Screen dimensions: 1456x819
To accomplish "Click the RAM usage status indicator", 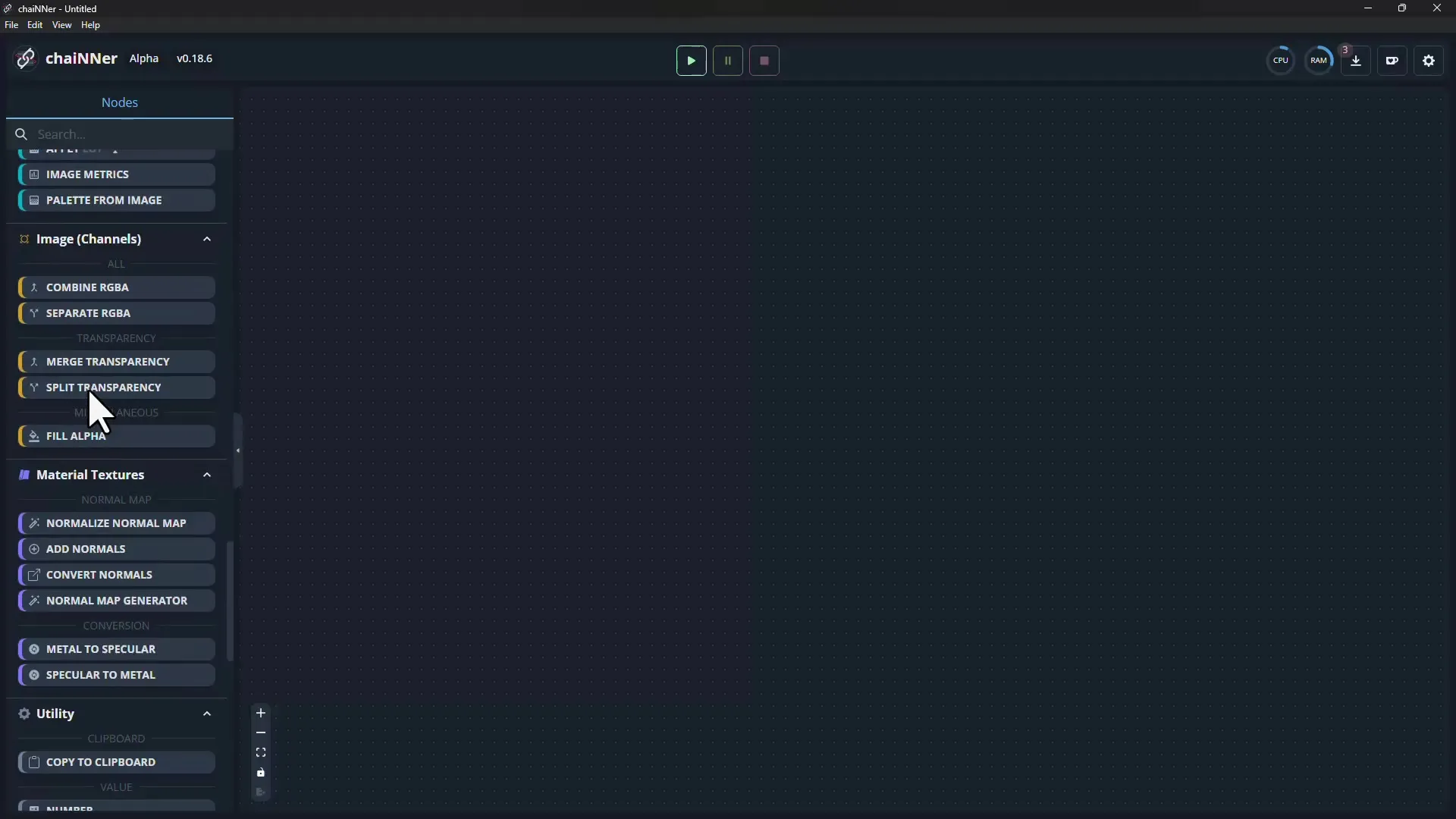I will click(x=1319, y=60).
